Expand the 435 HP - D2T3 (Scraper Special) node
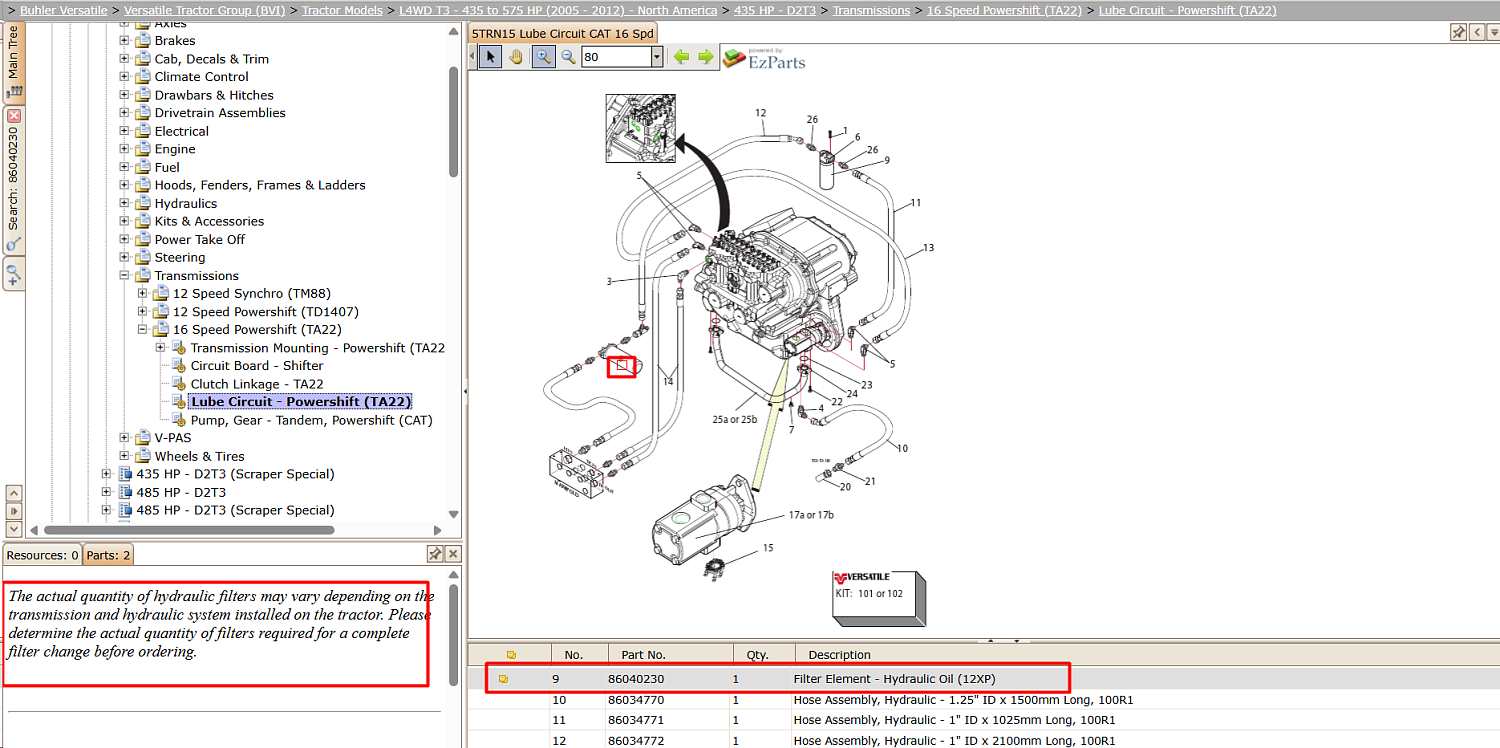Screen dimensions: 1500x748 coord(107,474)
